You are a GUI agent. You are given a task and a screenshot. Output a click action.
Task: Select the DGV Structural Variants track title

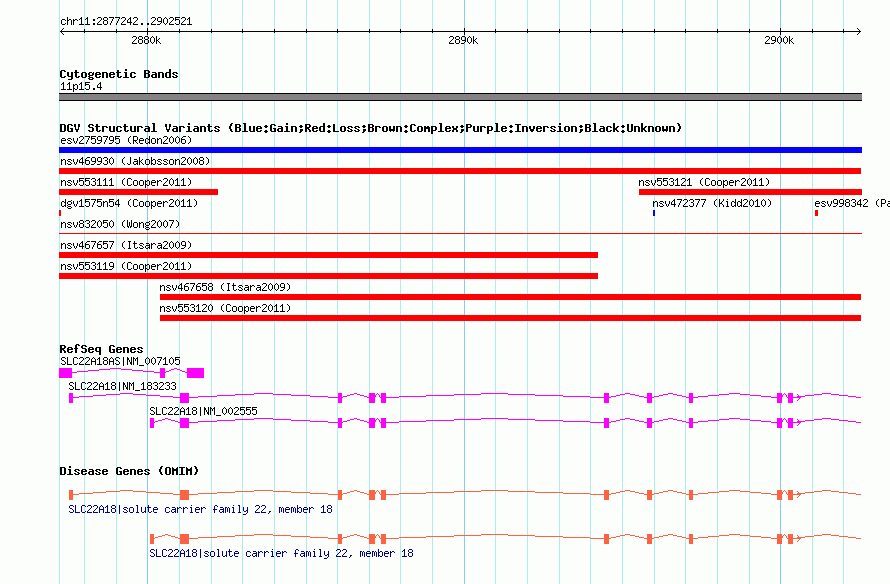pos(371,128)
